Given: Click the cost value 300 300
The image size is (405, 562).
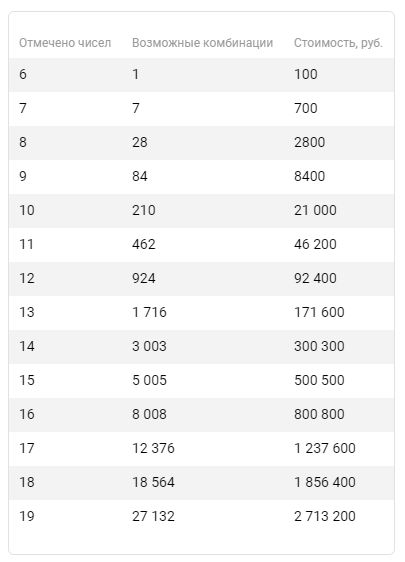Looking at the screenshot, I should click(319, 346).
